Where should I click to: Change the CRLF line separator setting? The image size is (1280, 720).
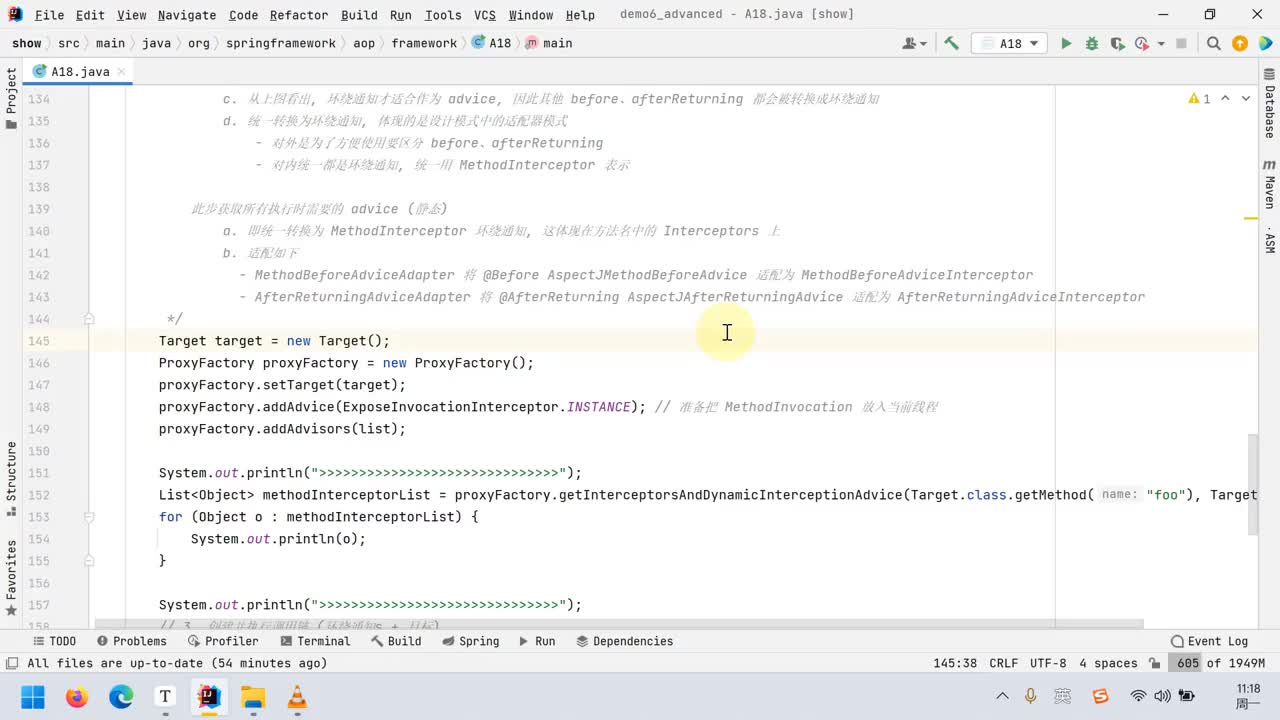click(1003, 663)
